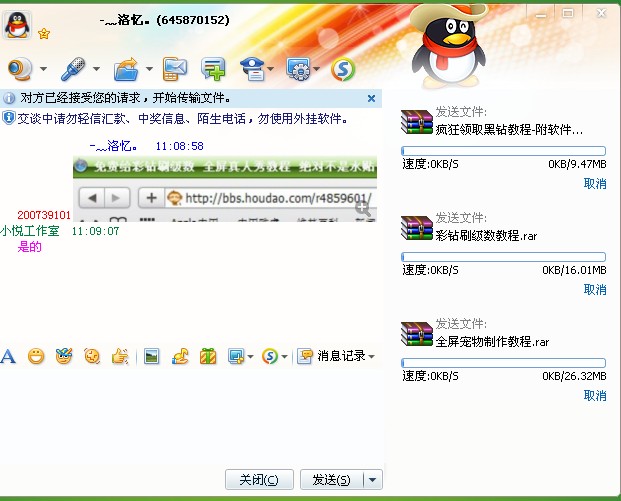This screenshot has height=501, width=621.
Task: Open the font settings letter A icon
Action: click(8, 356)
